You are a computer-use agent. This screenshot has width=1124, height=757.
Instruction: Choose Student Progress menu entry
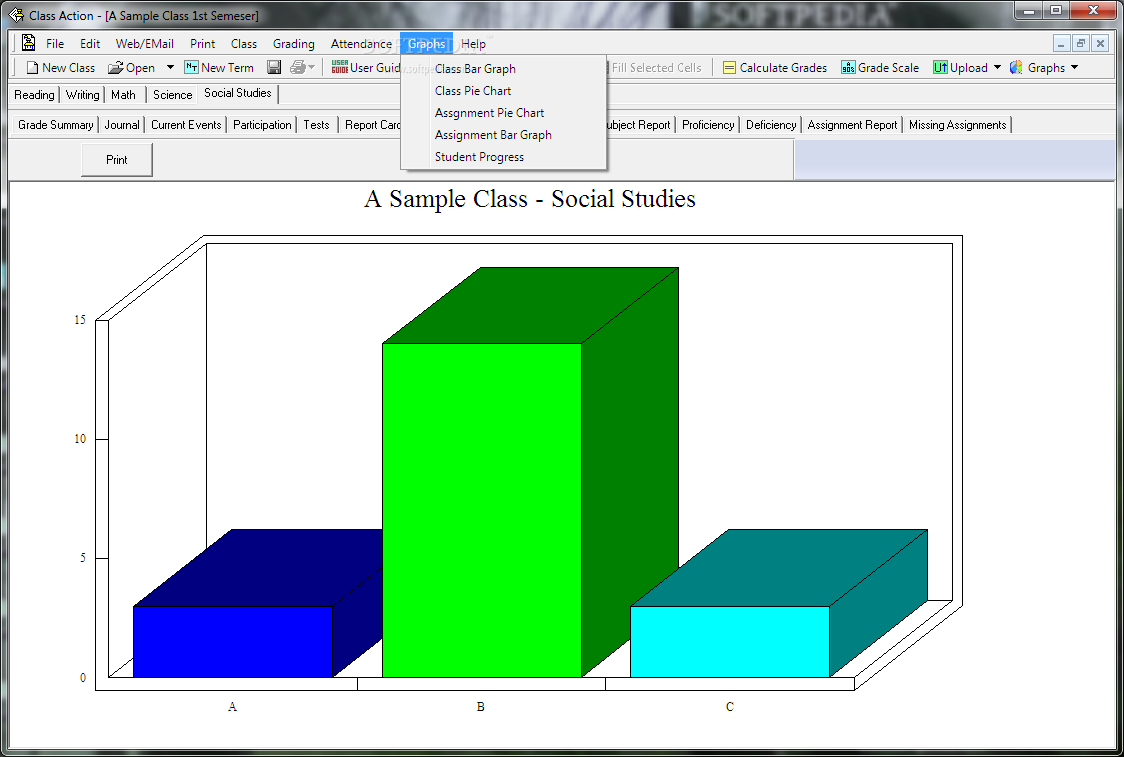pyautogui.click(x=503, y=157)
